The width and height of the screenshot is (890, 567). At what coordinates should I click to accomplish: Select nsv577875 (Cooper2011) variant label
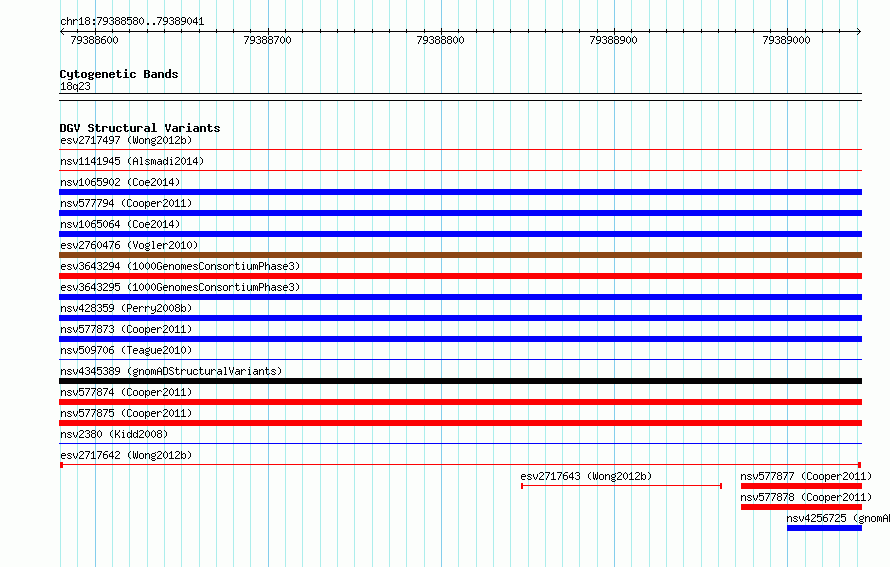tap(126, 413)
